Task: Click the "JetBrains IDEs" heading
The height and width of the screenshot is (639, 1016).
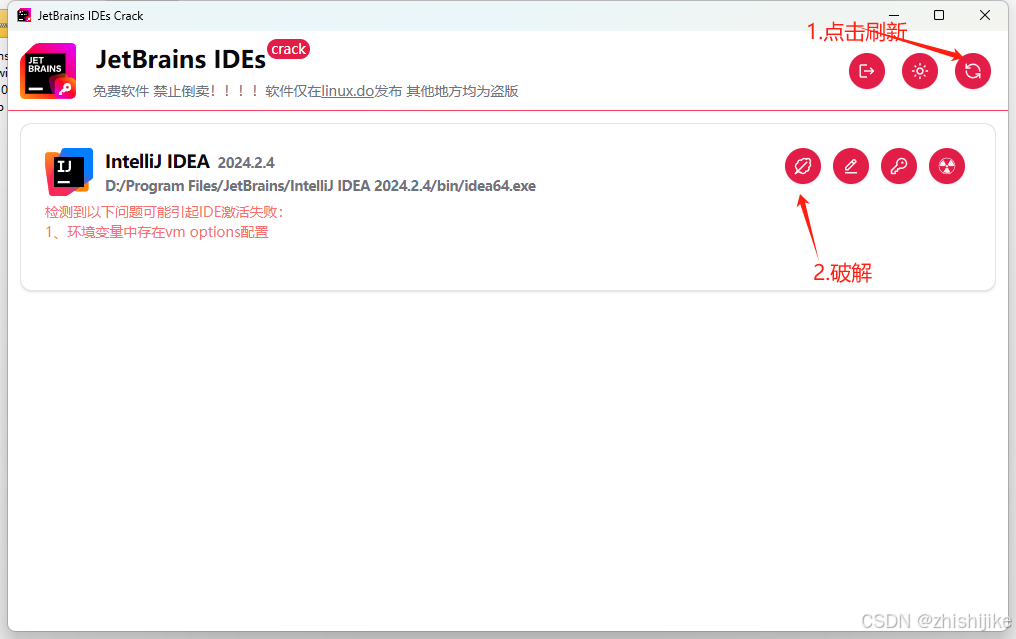Action: (x=181, y=60)
